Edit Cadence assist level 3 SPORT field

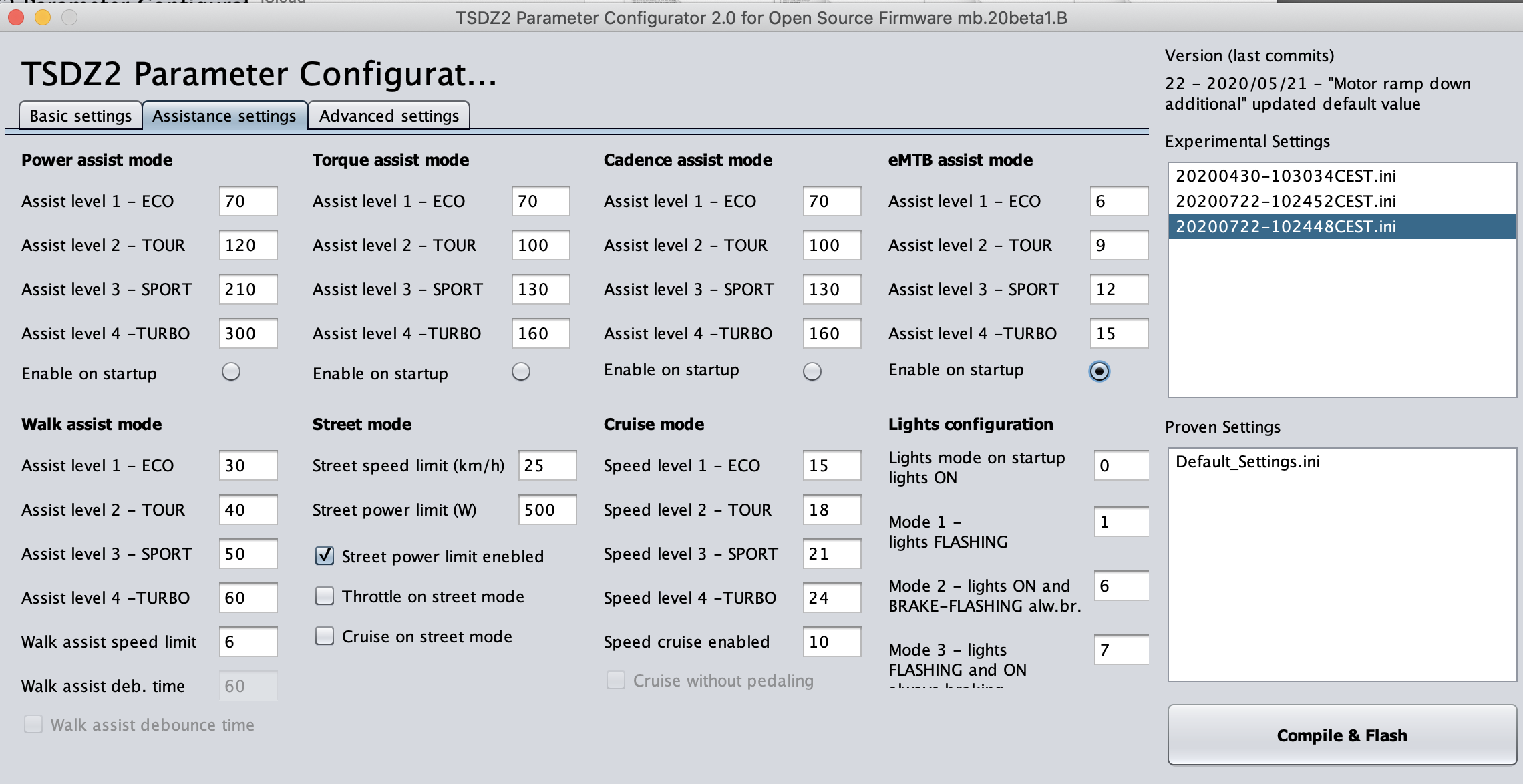[x=832, y=289]
